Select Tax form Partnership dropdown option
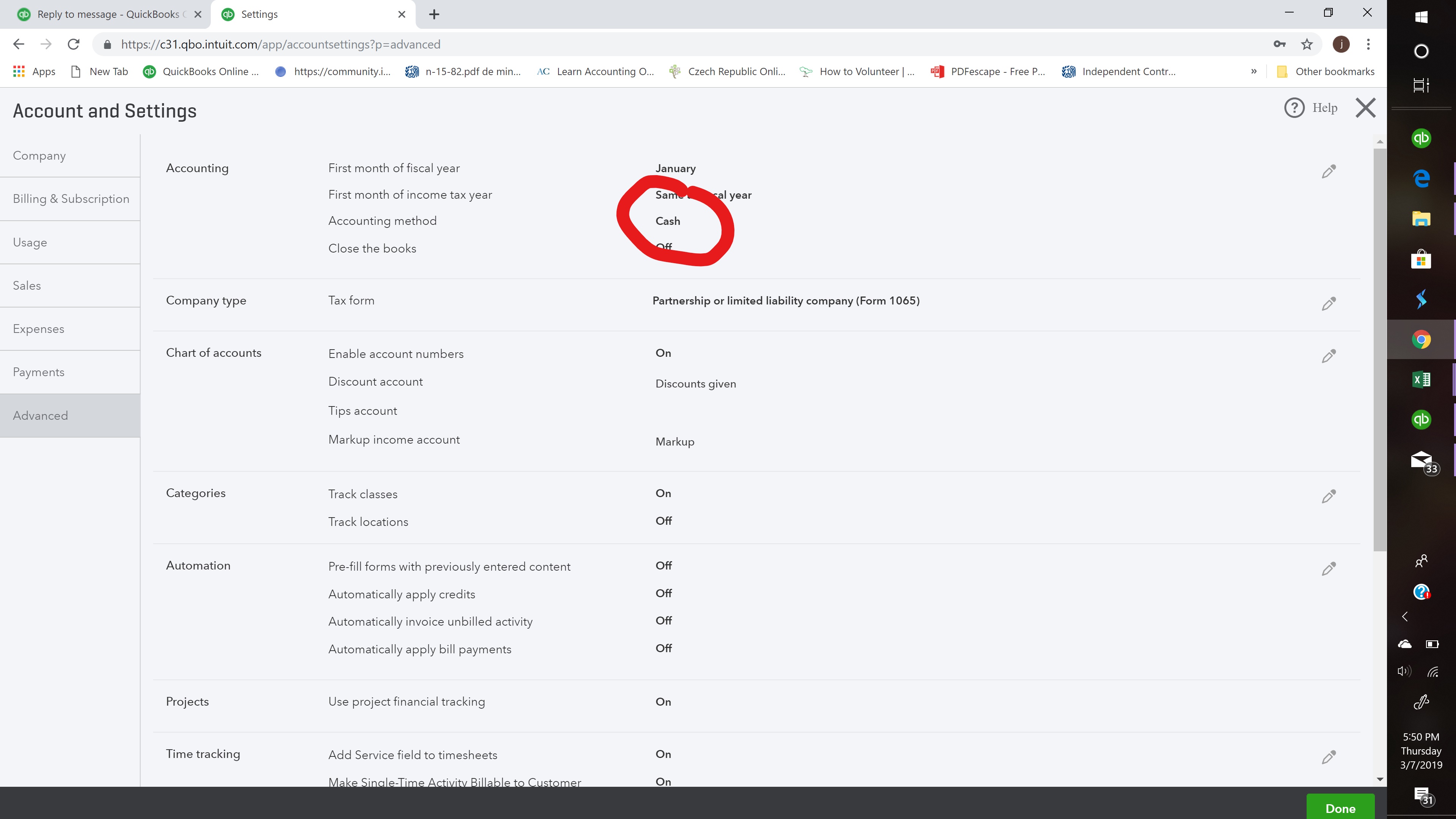The image size is (1456, 819). [786, 300]
